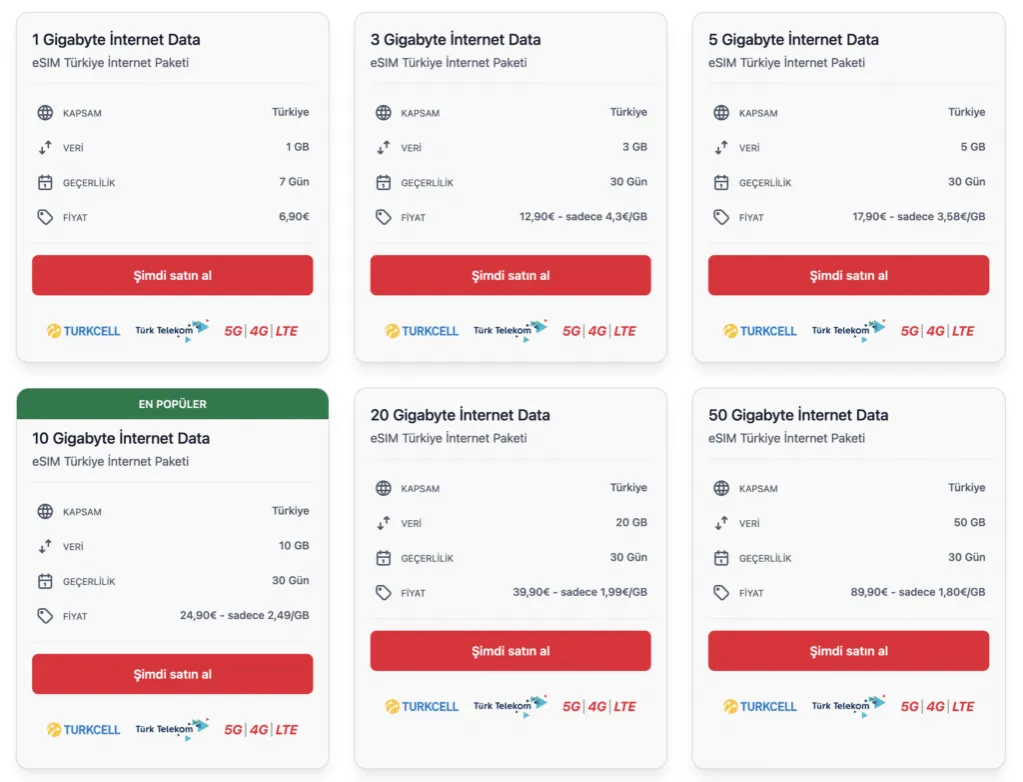Buy the popular 10 Gigabyte package
1023x782 pixels.
point(172,674)
